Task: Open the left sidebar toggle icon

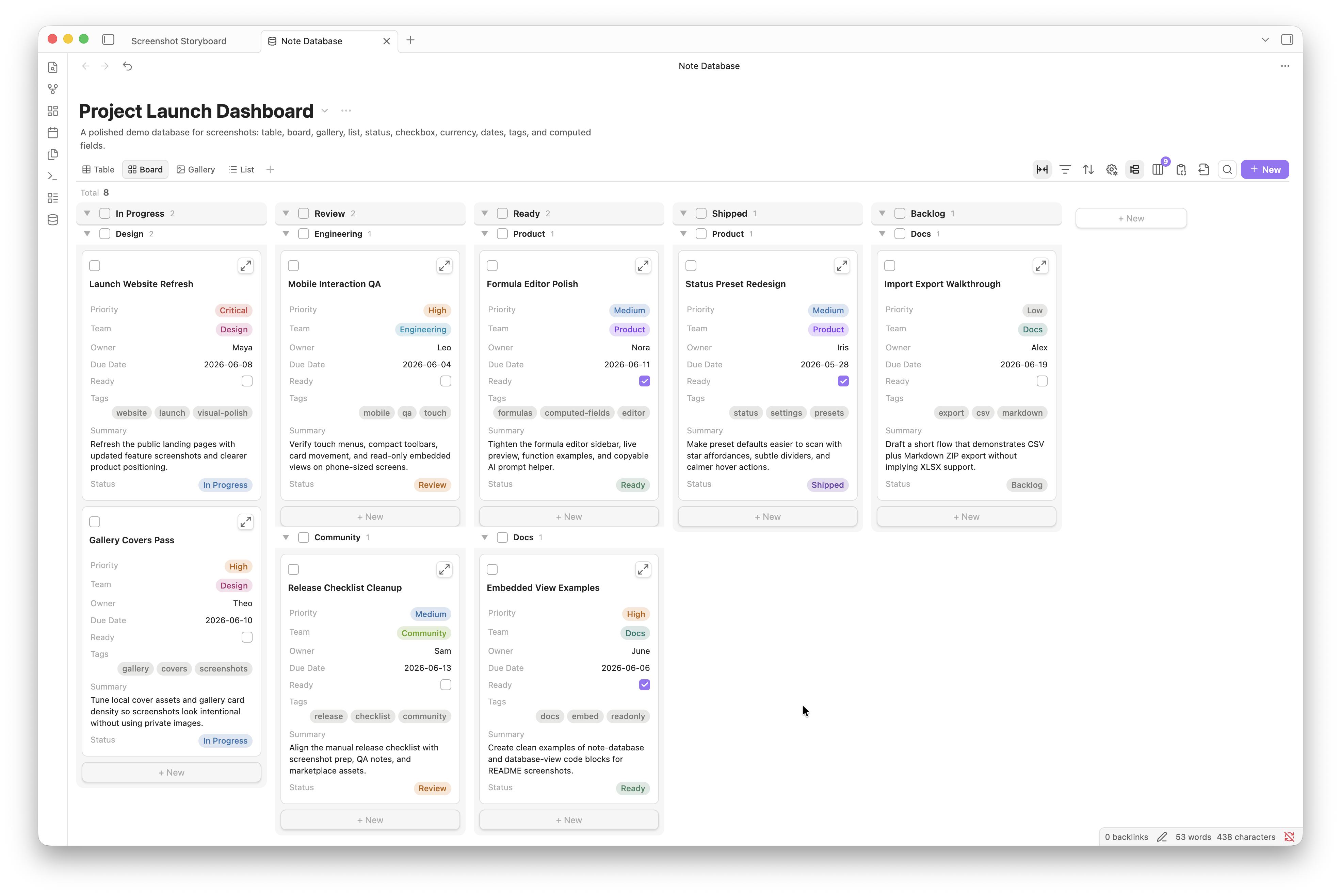Action: [108, 39]
